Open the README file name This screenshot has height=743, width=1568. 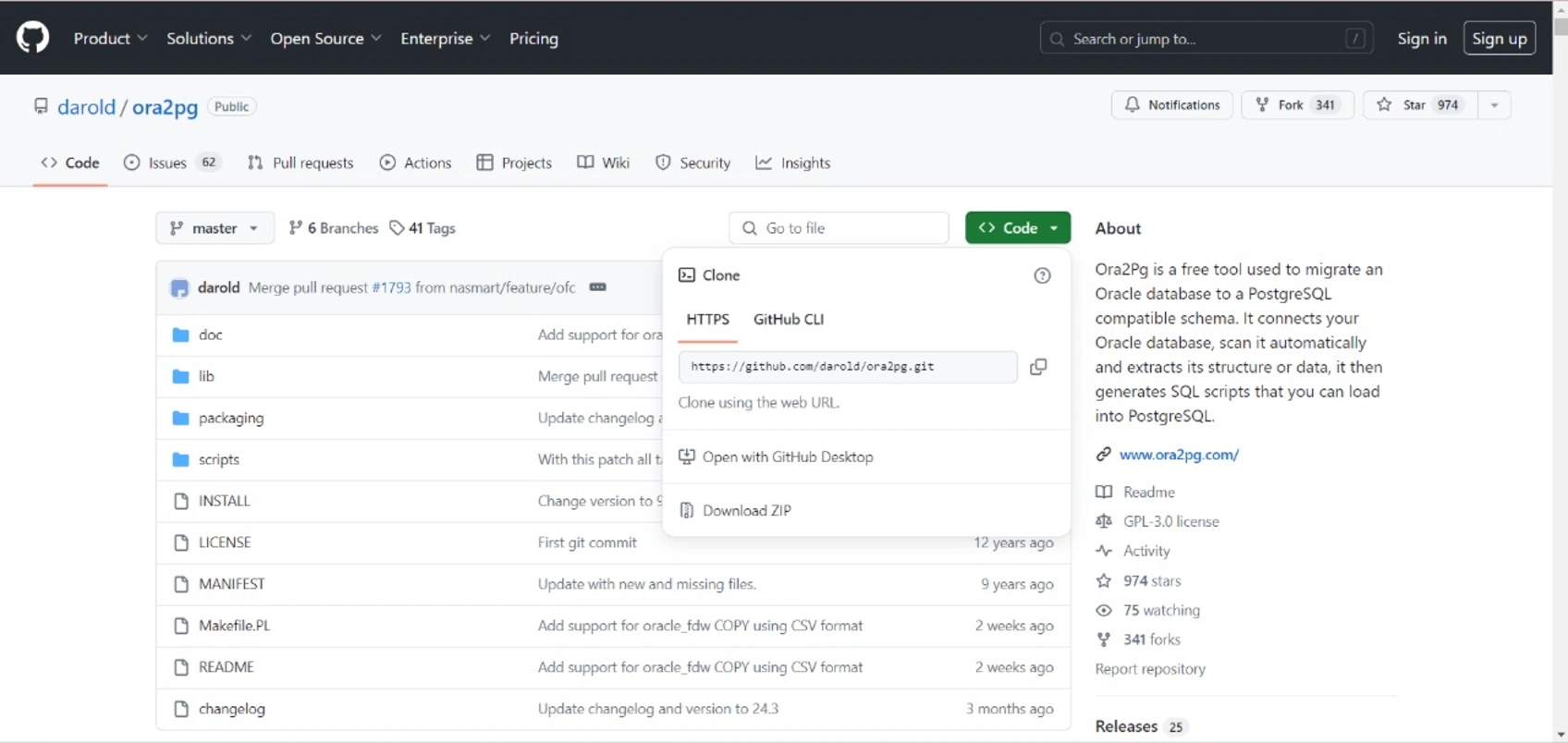click(227, 667)
